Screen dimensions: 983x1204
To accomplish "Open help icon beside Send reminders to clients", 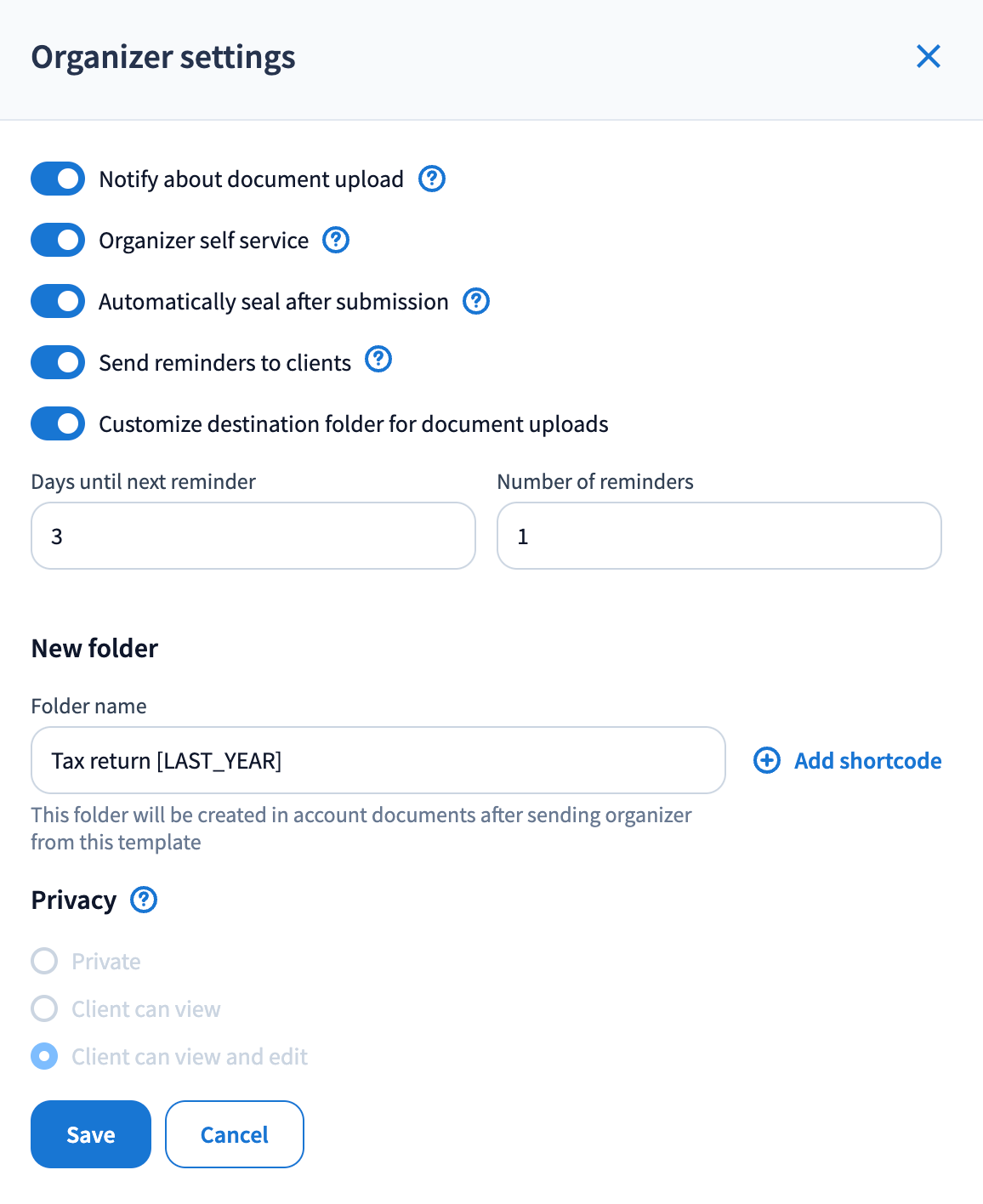I will 378,360.
